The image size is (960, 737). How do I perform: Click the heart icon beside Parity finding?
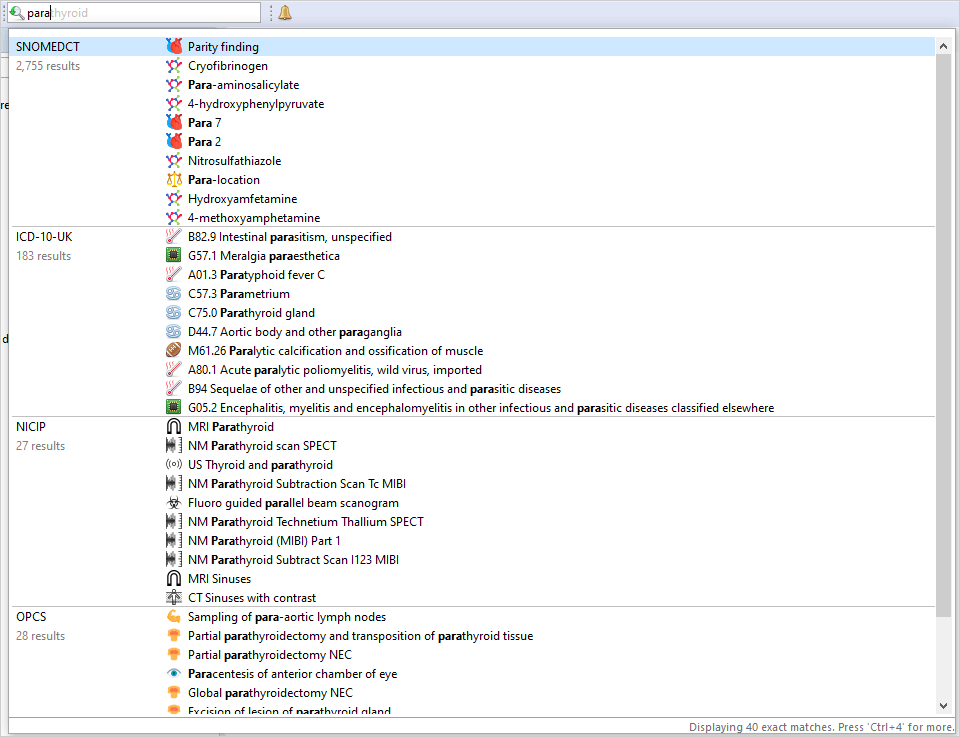click(x=174, y=47)
